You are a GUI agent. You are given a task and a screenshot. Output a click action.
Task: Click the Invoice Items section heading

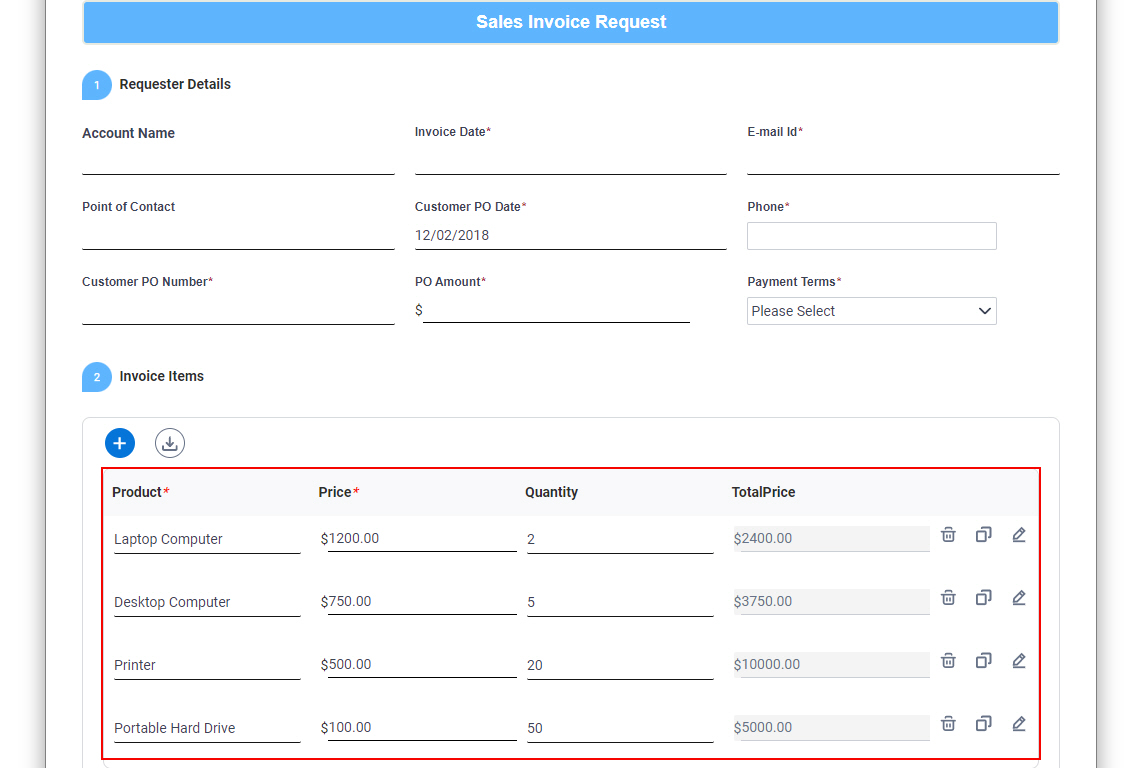tap(162, 376)
